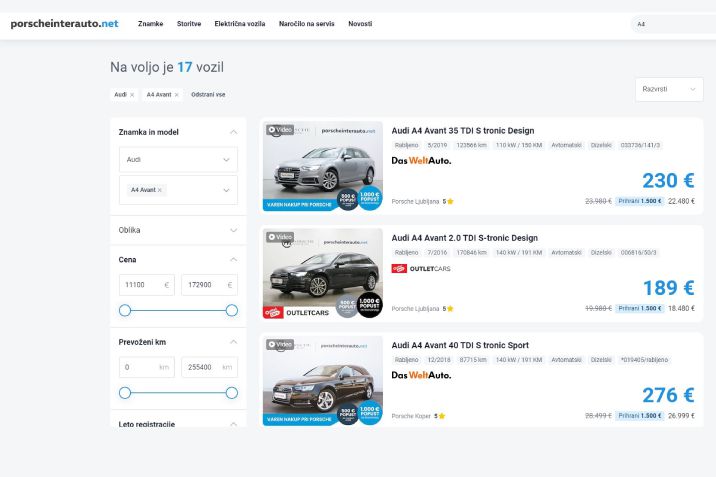Remove A4 Avant tag inside model dropdown
The height and width of the screenshot is (477, 716).
pos(160,190)
